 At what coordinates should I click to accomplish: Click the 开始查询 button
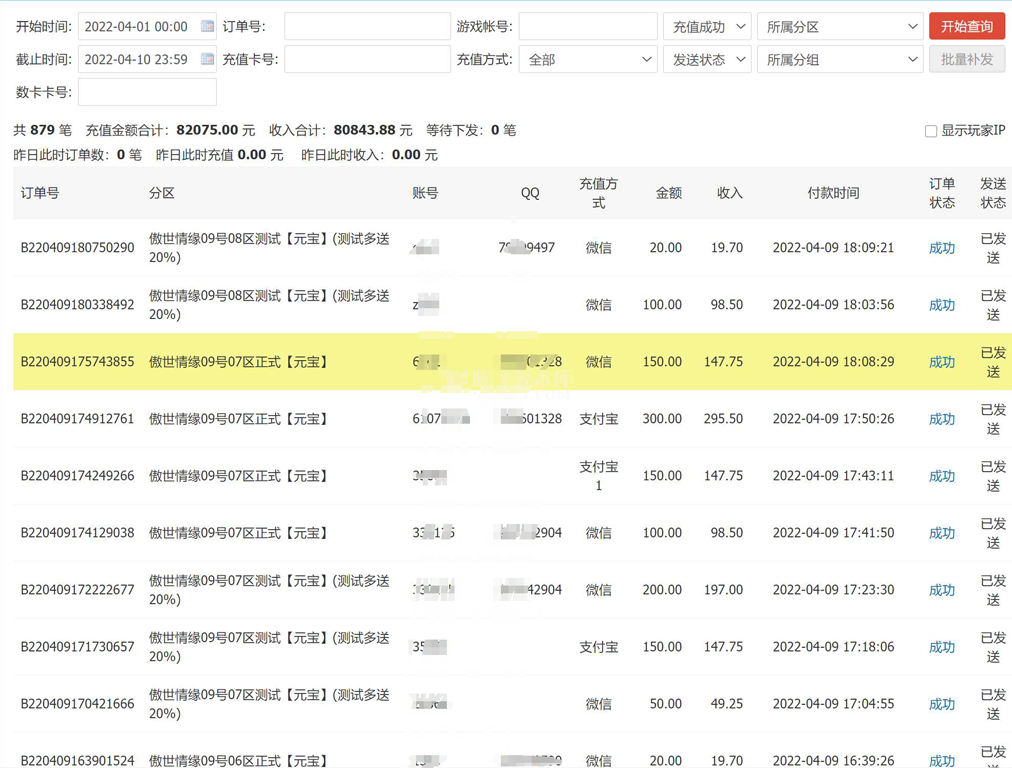966,27
